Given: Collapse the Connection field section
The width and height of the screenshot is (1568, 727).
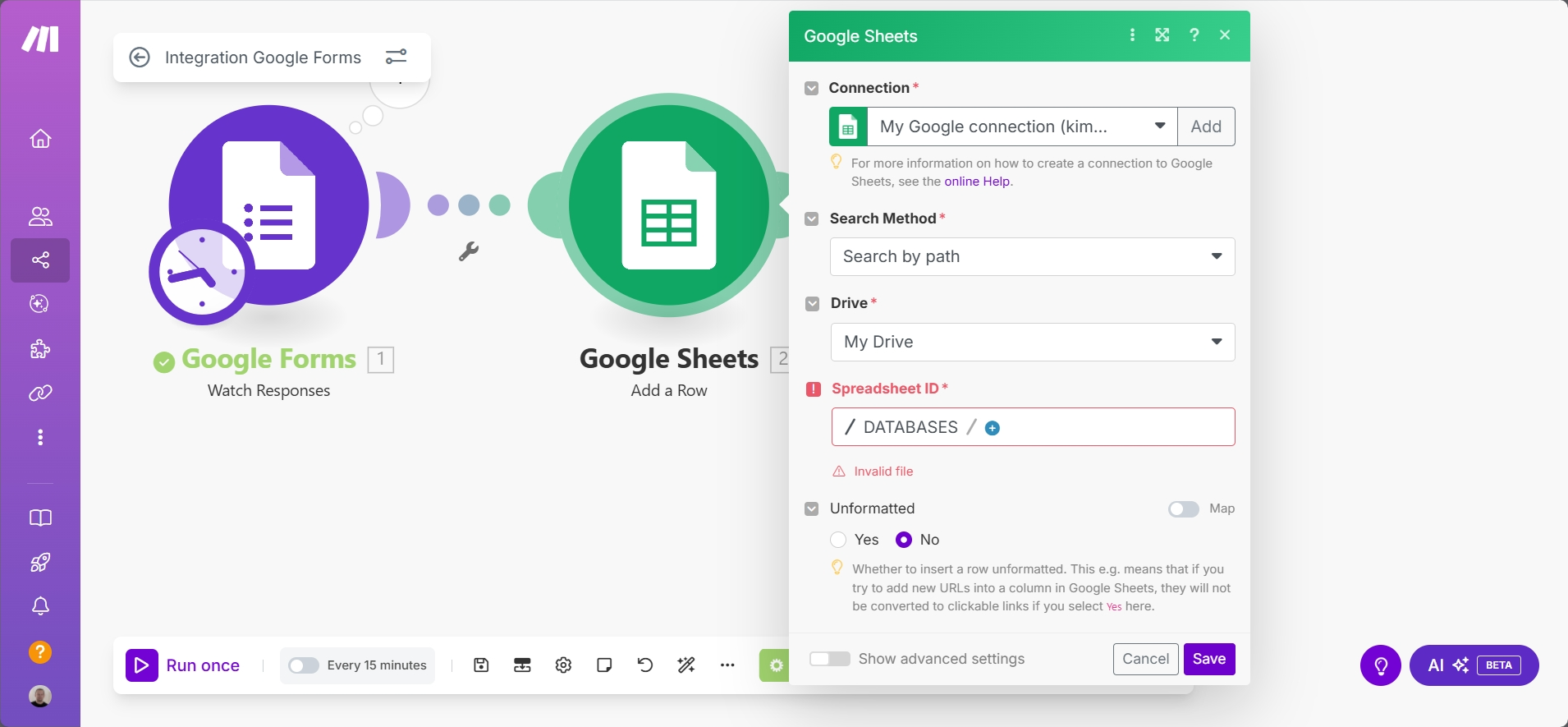Looking at the screenshot, I should tap(812, 88).
